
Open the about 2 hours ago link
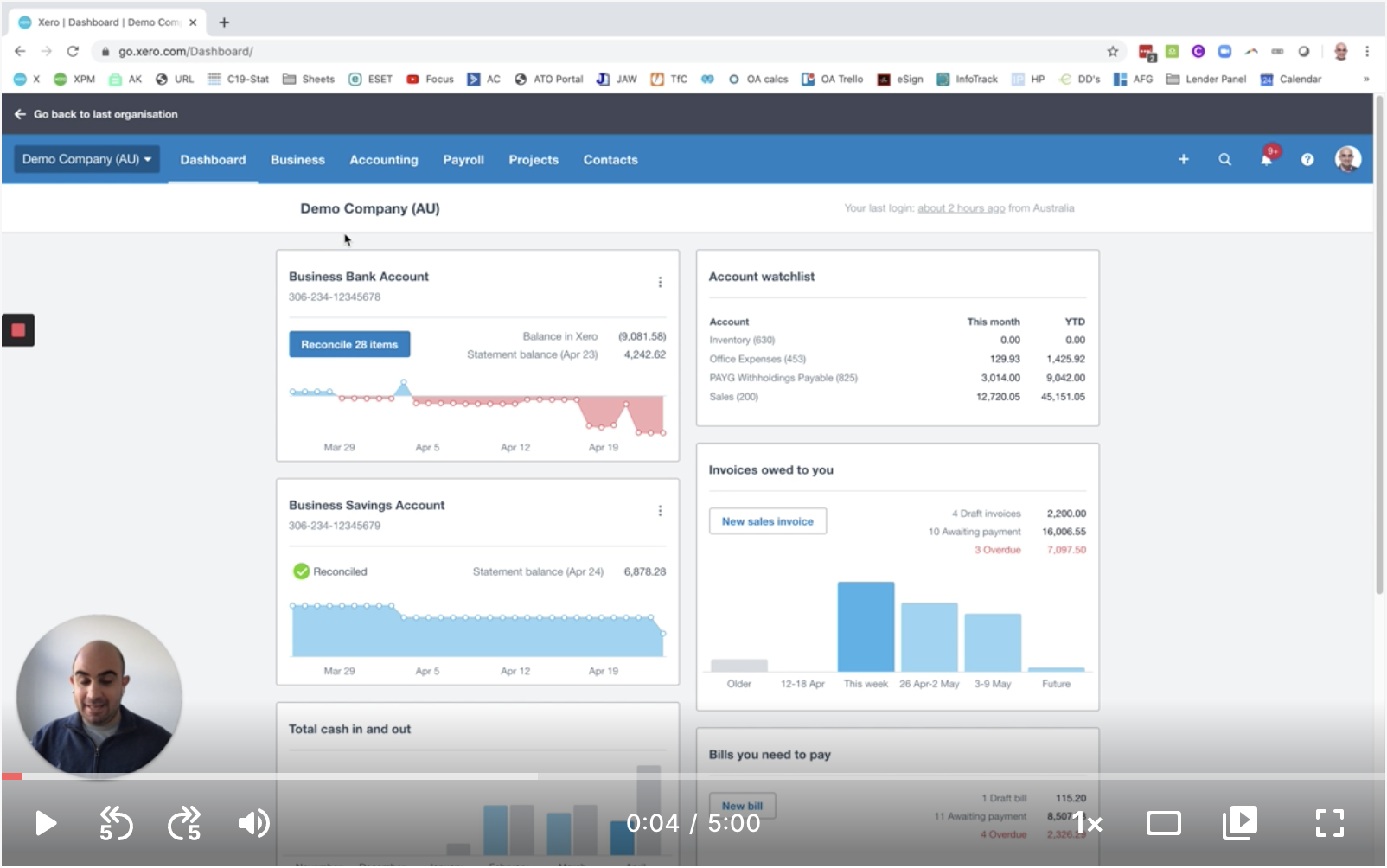tap(961, 208)
